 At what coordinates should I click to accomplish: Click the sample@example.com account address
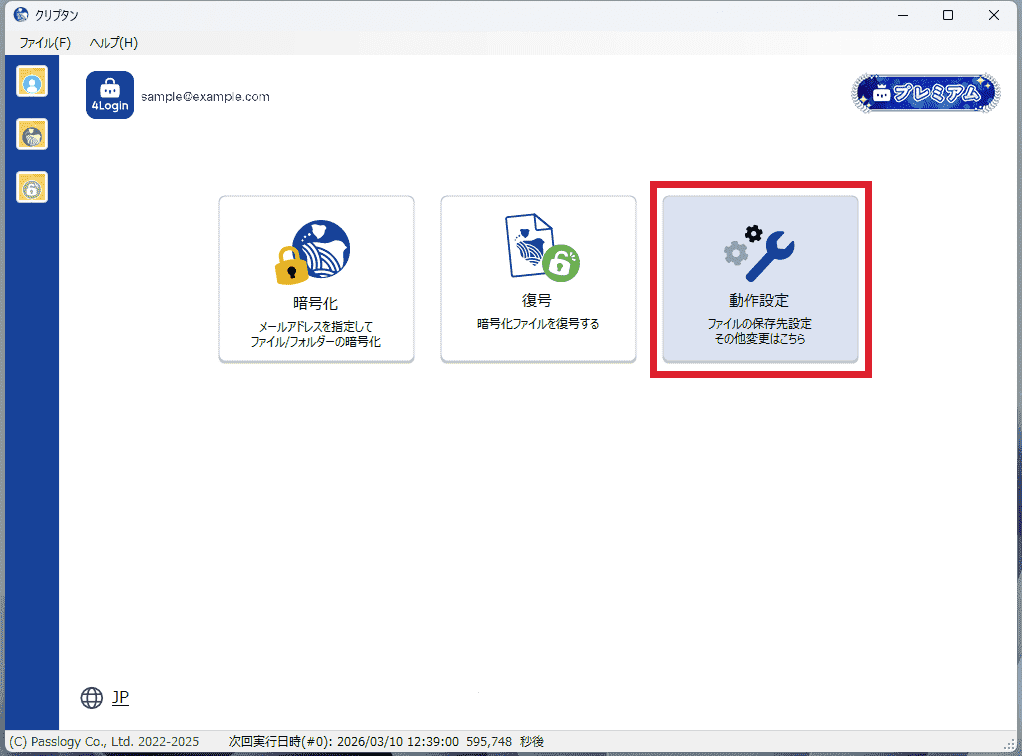point(205,97)
